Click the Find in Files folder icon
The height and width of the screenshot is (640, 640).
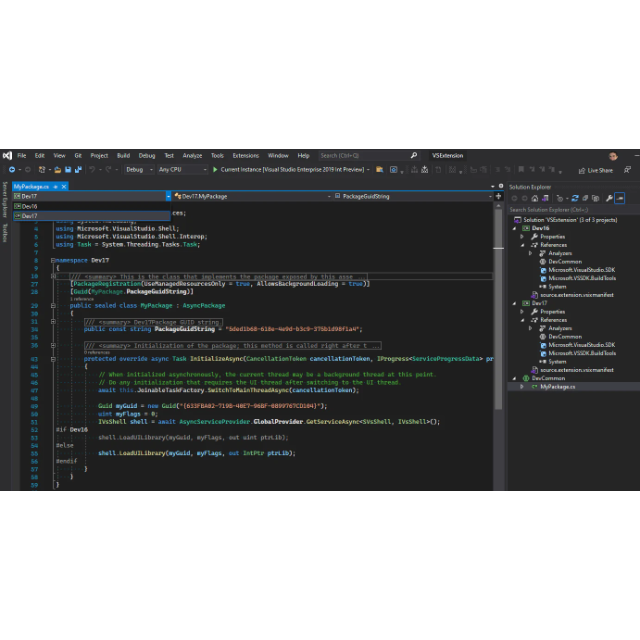tap(380, 170)
